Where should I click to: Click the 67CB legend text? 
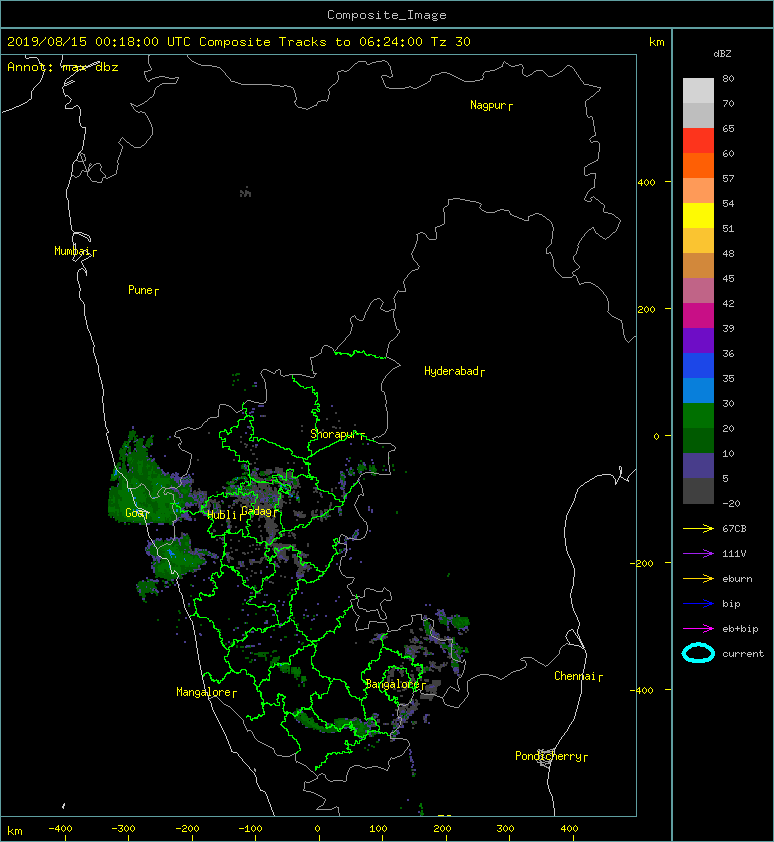[x=734, y=529]
